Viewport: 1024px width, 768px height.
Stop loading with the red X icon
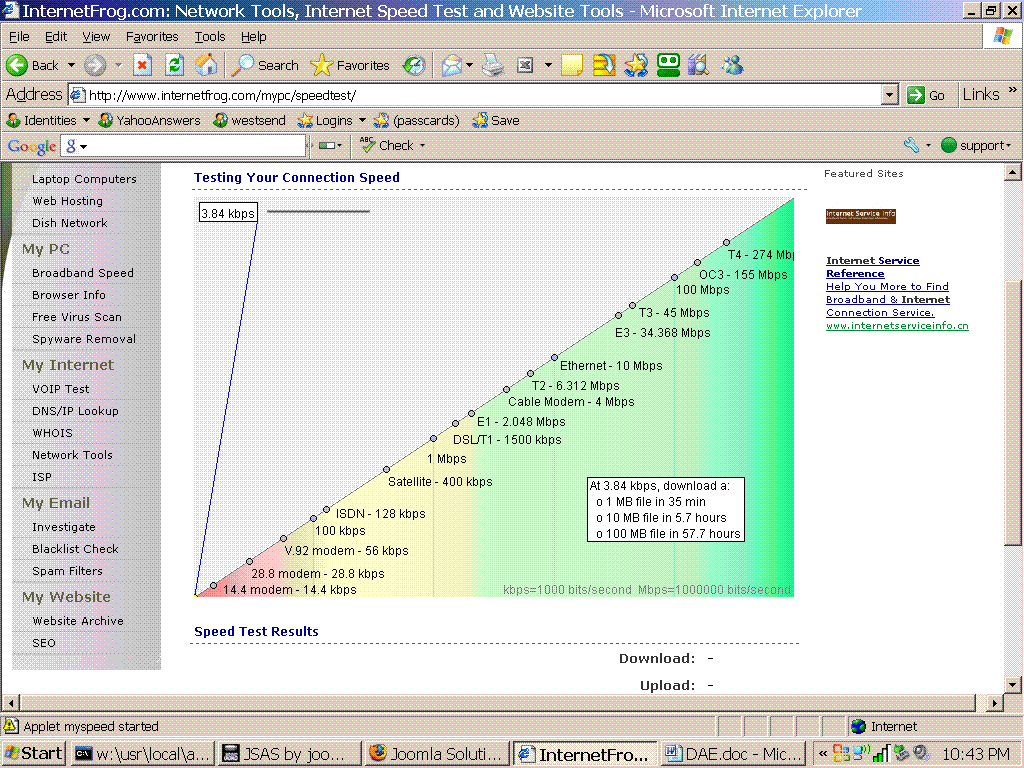tap(142, 65)
